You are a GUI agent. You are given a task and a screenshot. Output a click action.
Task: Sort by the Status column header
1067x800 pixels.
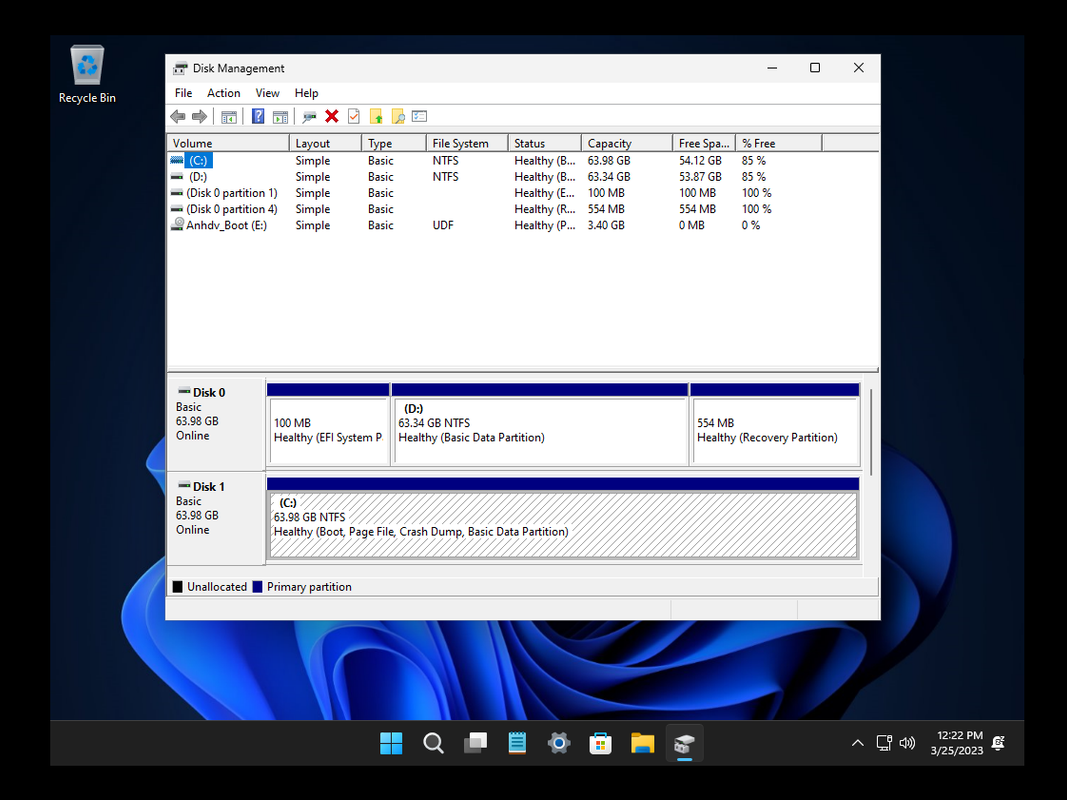coord(545,144)
